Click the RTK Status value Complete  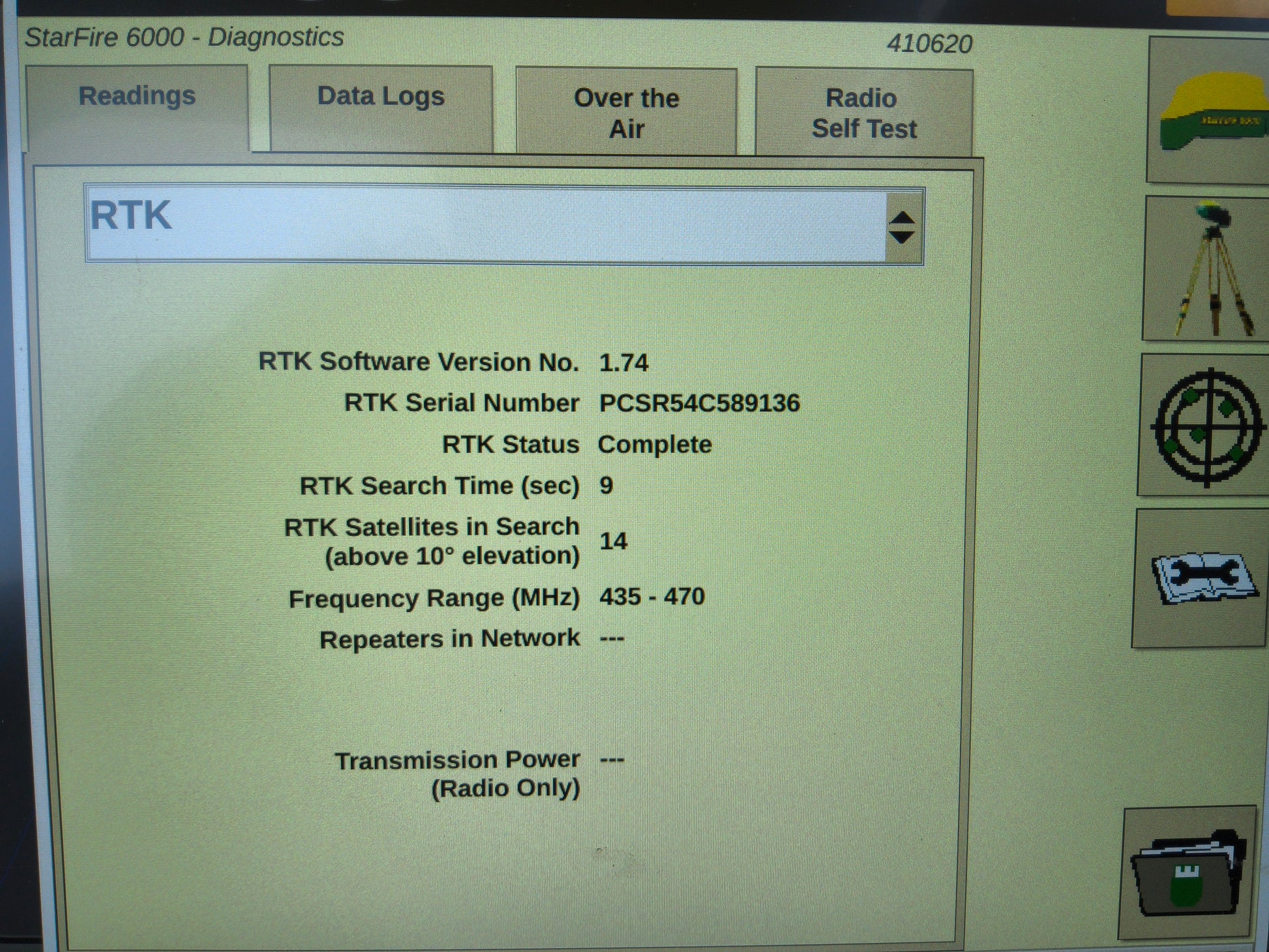coord(655,445)
